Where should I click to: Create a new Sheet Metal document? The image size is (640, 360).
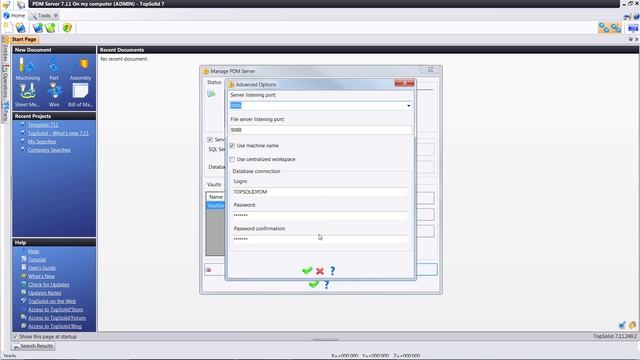(27, 95)
